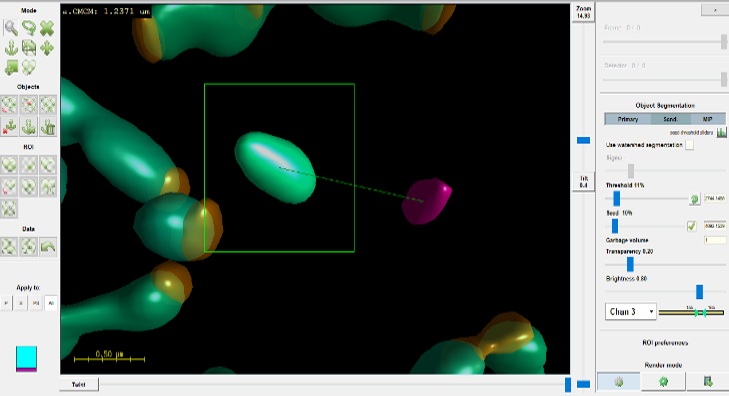
Task: Click the red-marked ROI icon in second row
Action: [x=9, y=186]
